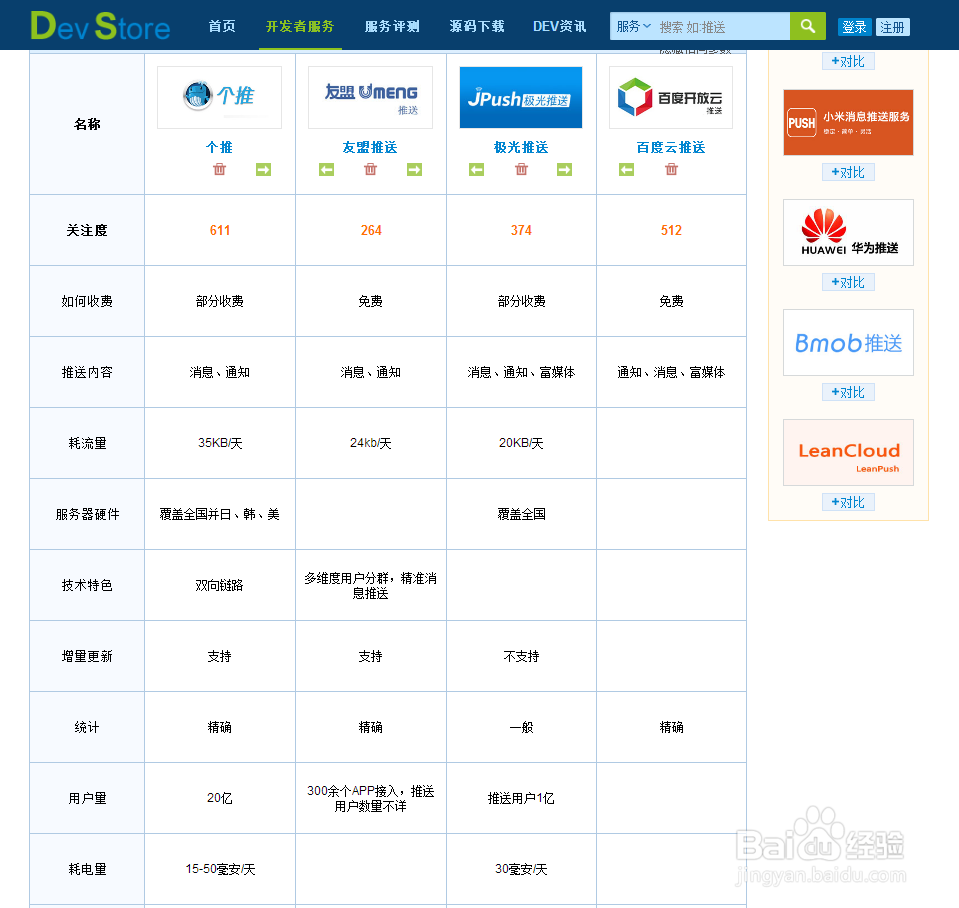Click the JPush 极光推送 banner thumbnail
The height and width of the screenshot is (908, 959).
pyautogui.click(x=520, y=97)
